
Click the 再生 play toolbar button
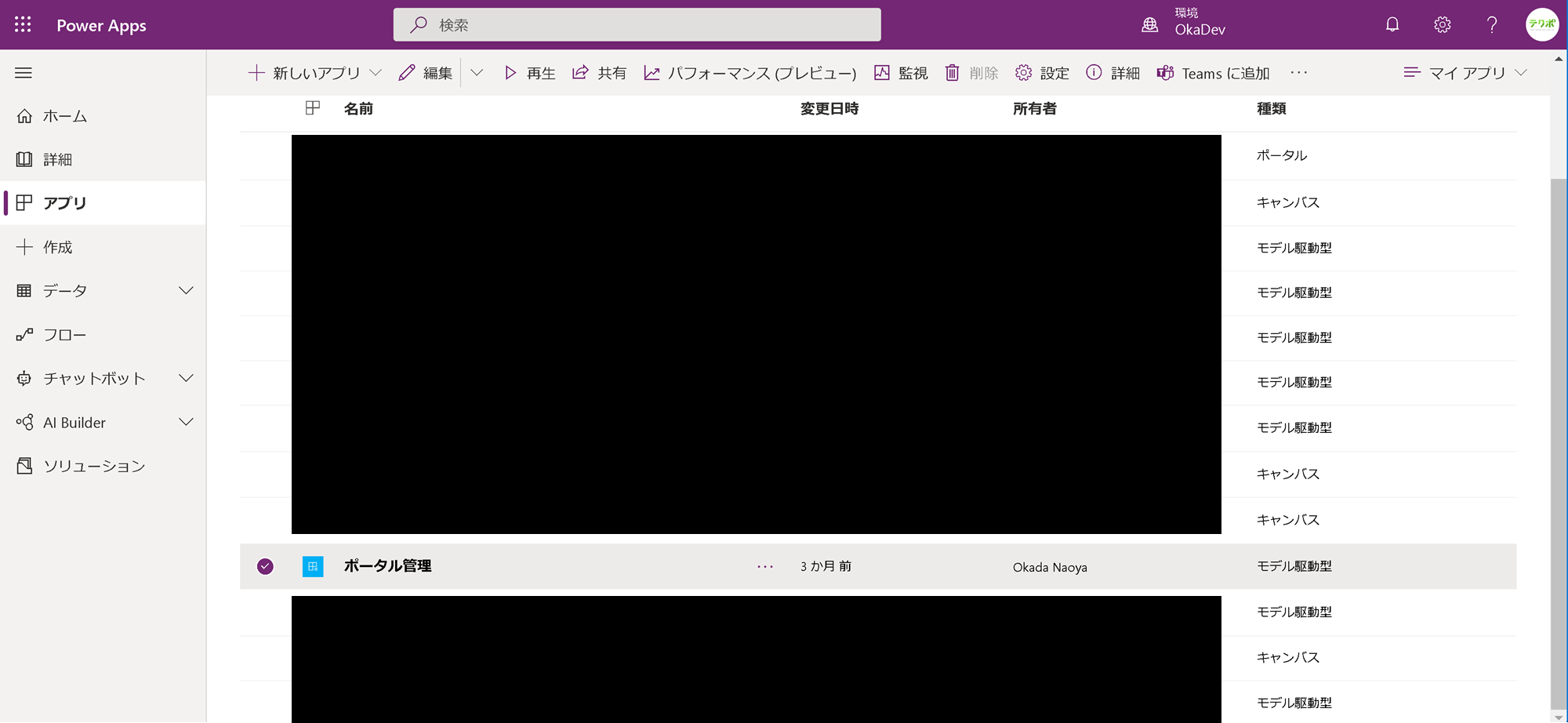pos(530,73)
